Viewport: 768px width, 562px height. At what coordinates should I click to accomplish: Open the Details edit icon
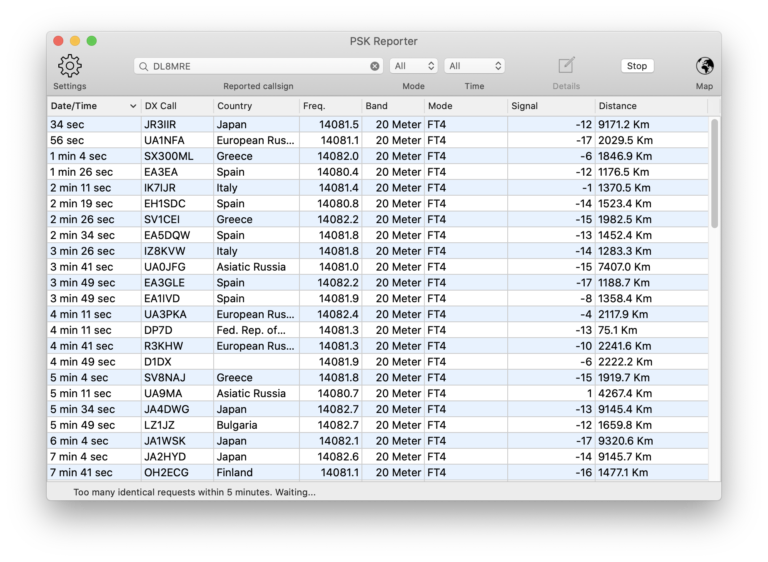tap(566, 66)
